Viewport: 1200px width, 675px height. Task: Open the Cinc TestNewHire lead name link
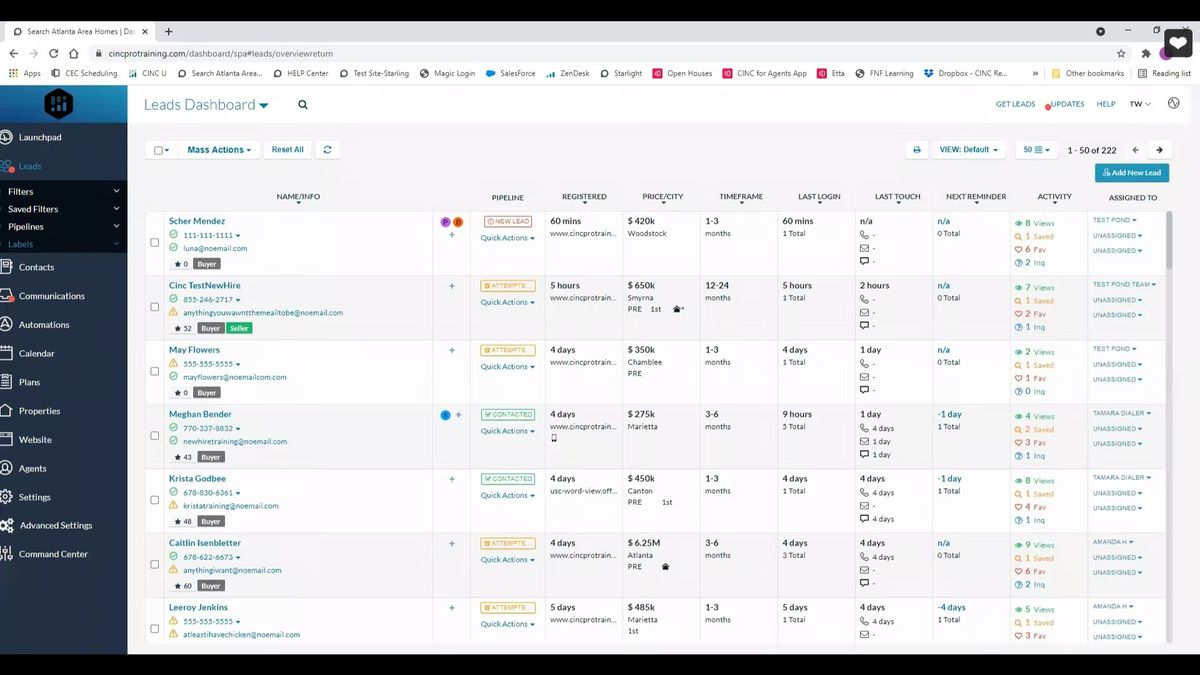point(205,285)
